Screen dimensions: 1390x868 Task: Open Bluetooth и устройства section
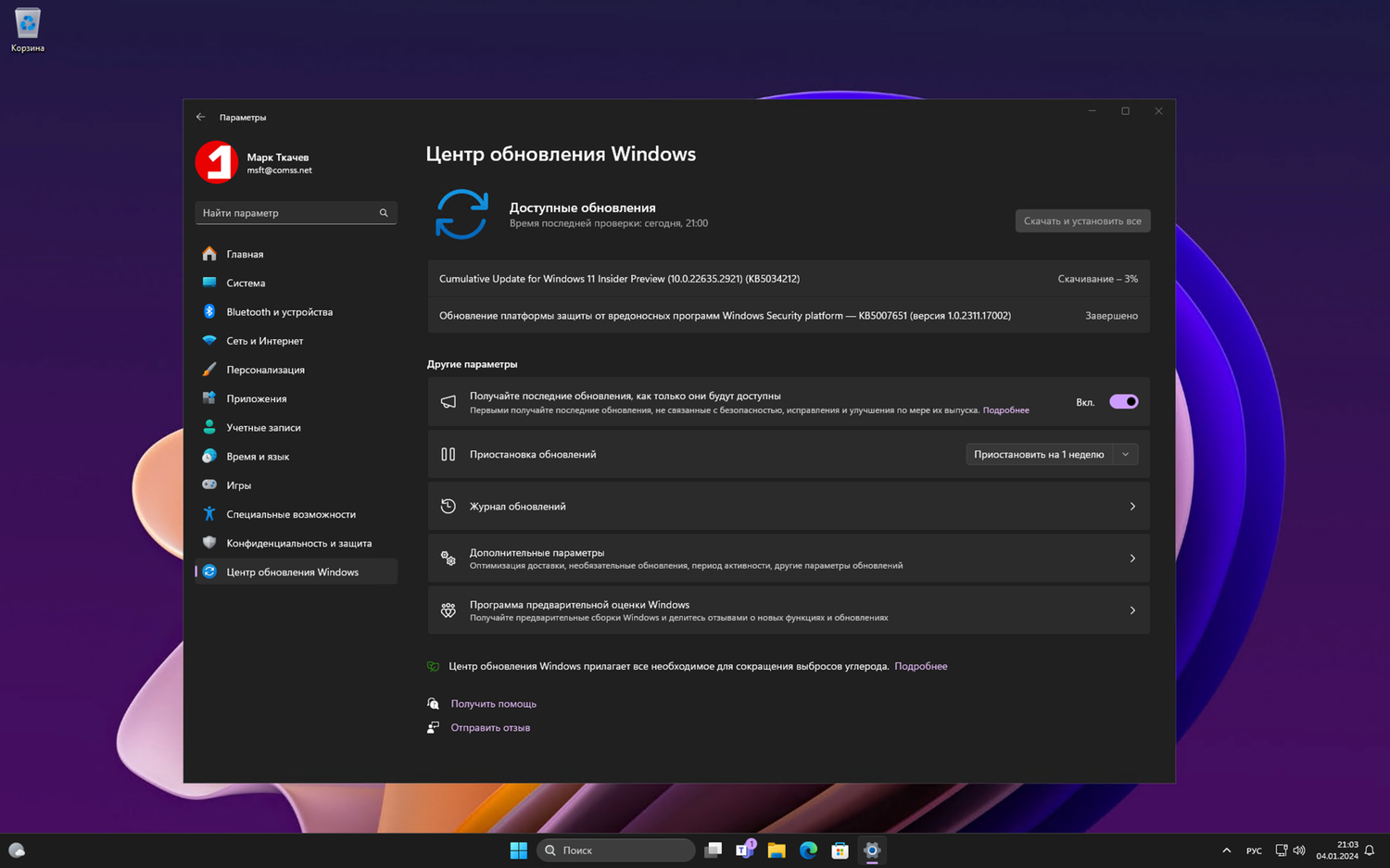297,312
